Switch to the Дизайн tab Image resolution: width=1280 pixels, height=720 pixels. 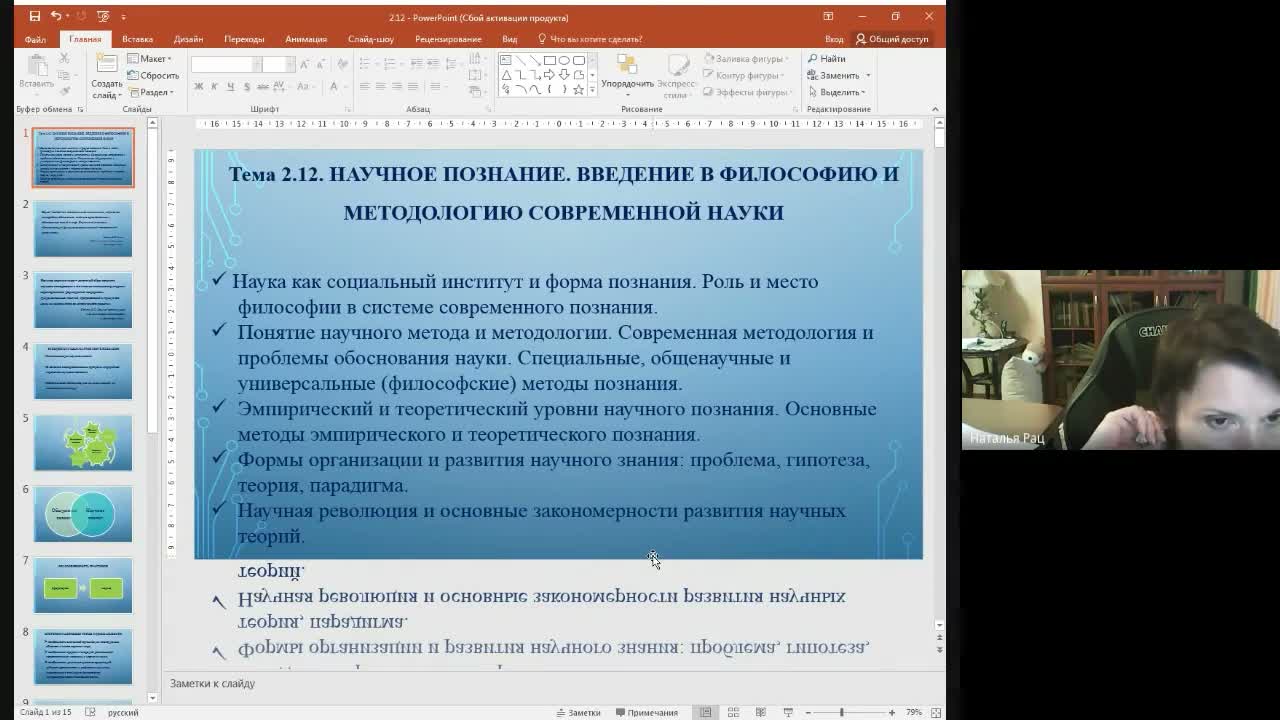coord(188,39)
